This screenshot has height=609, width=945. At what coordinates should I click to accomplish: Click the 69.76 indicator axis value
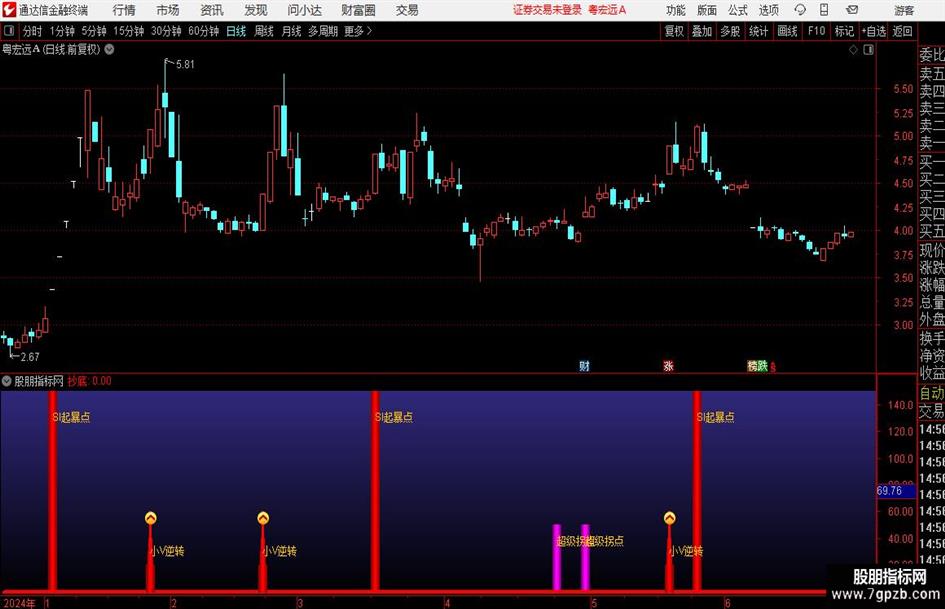point(890,491)
